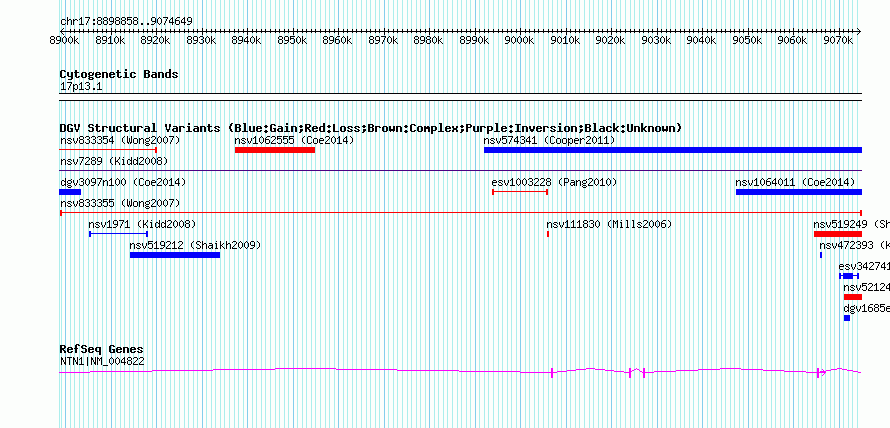Select the 9070k ruler label

pos(838,41)
